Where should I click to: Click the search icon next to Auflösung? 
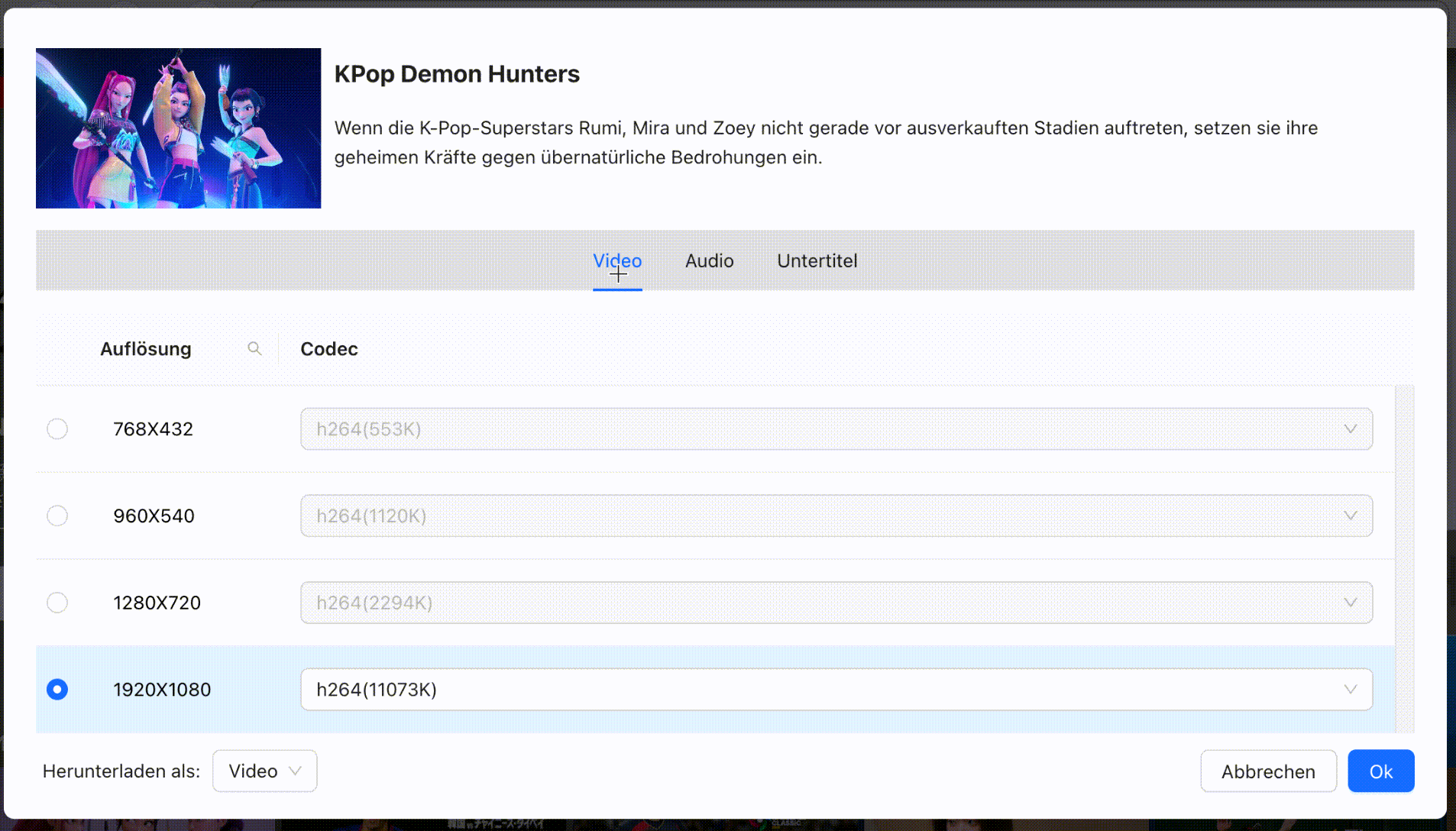point(255,348)
